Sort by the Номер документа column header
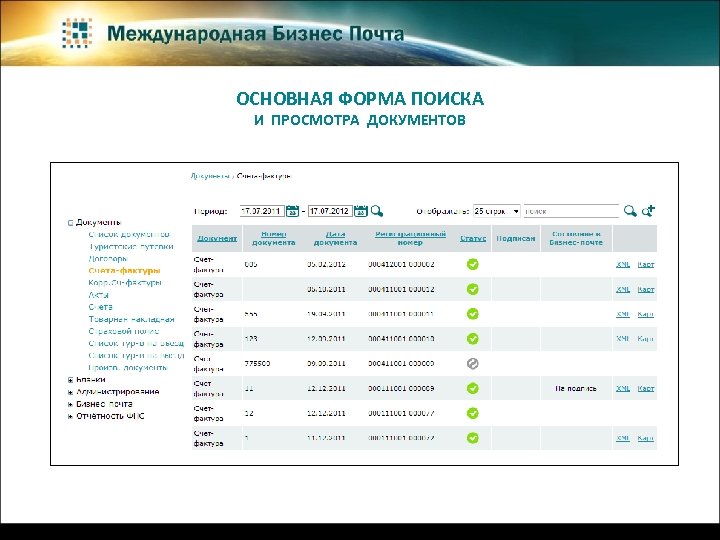The height and width of the screenshot is (540, 720). click(274, 238)
